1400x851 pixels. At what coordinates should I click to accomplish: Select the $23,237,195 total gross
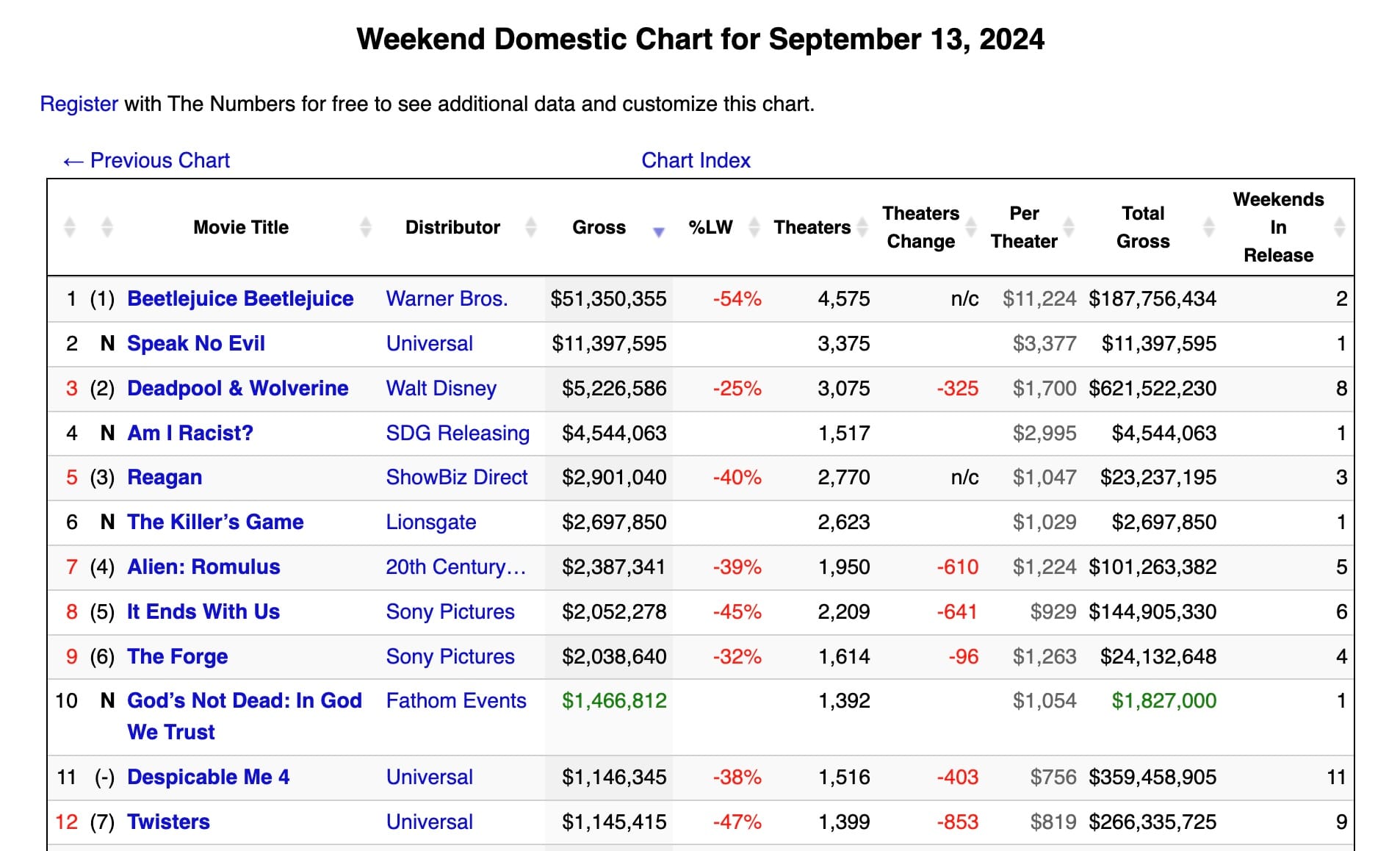tap(1158, 477)
